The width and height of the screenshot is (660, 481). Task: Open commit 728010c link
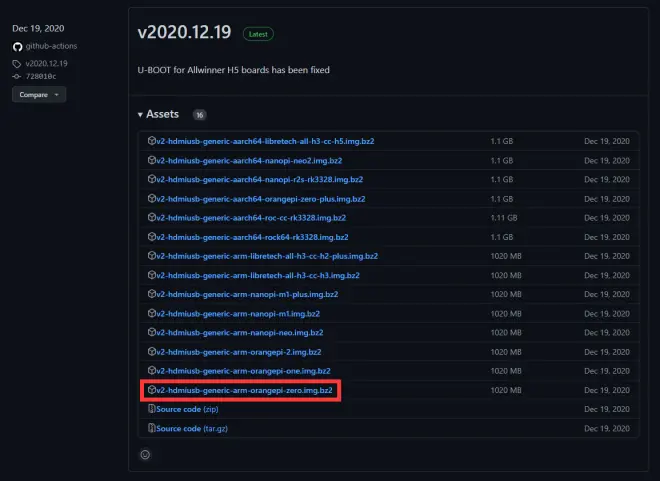pyautogui.click(x=41, y=76)
